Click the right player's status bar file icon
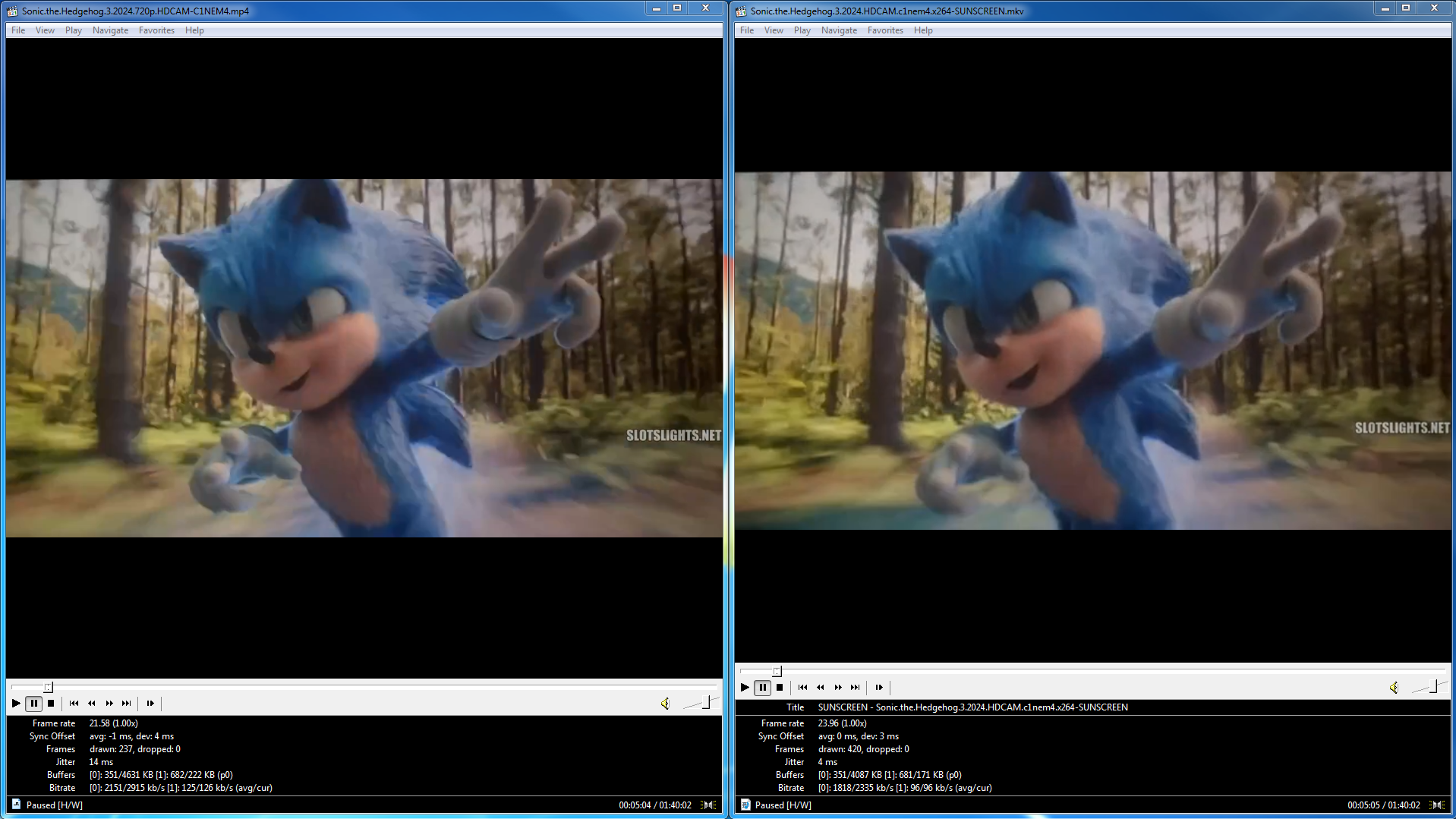The width and height of the screenshot is (1456, 819). tap(745, 805)
